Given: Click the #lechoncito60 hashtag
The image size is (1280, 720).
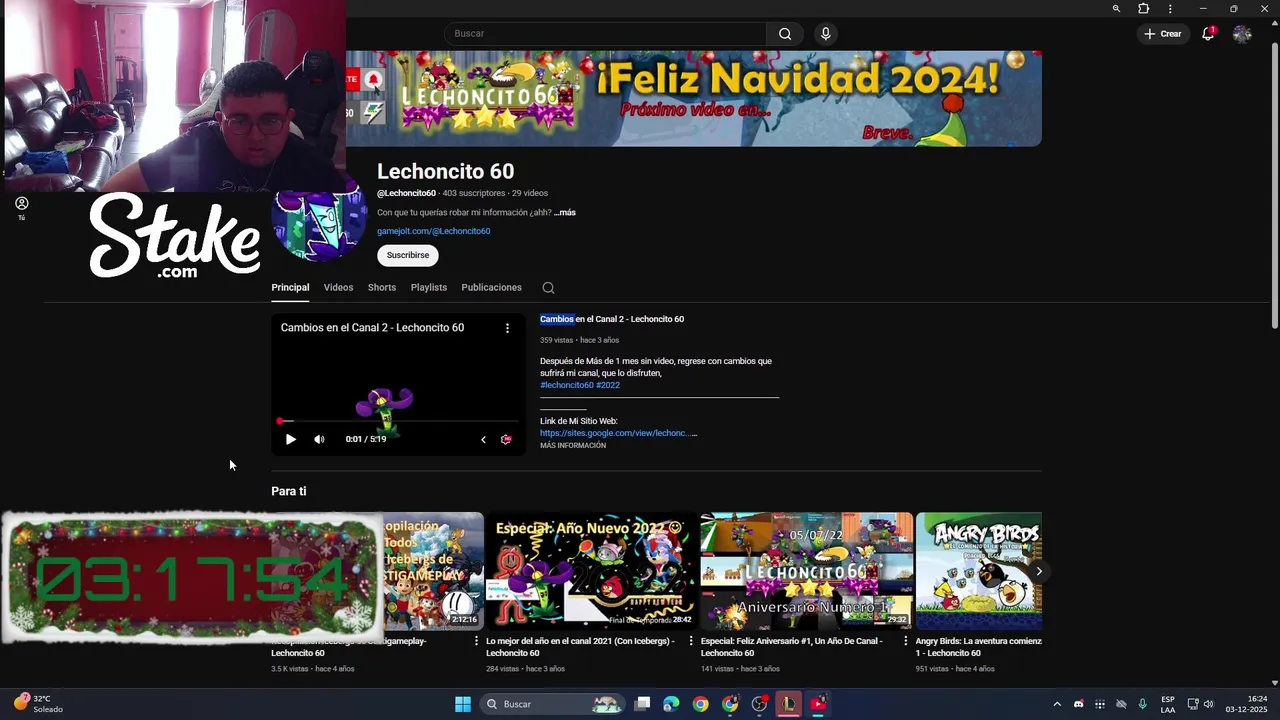Looking at the screenshot, I should pyautogui.click(x=567, y=385).
